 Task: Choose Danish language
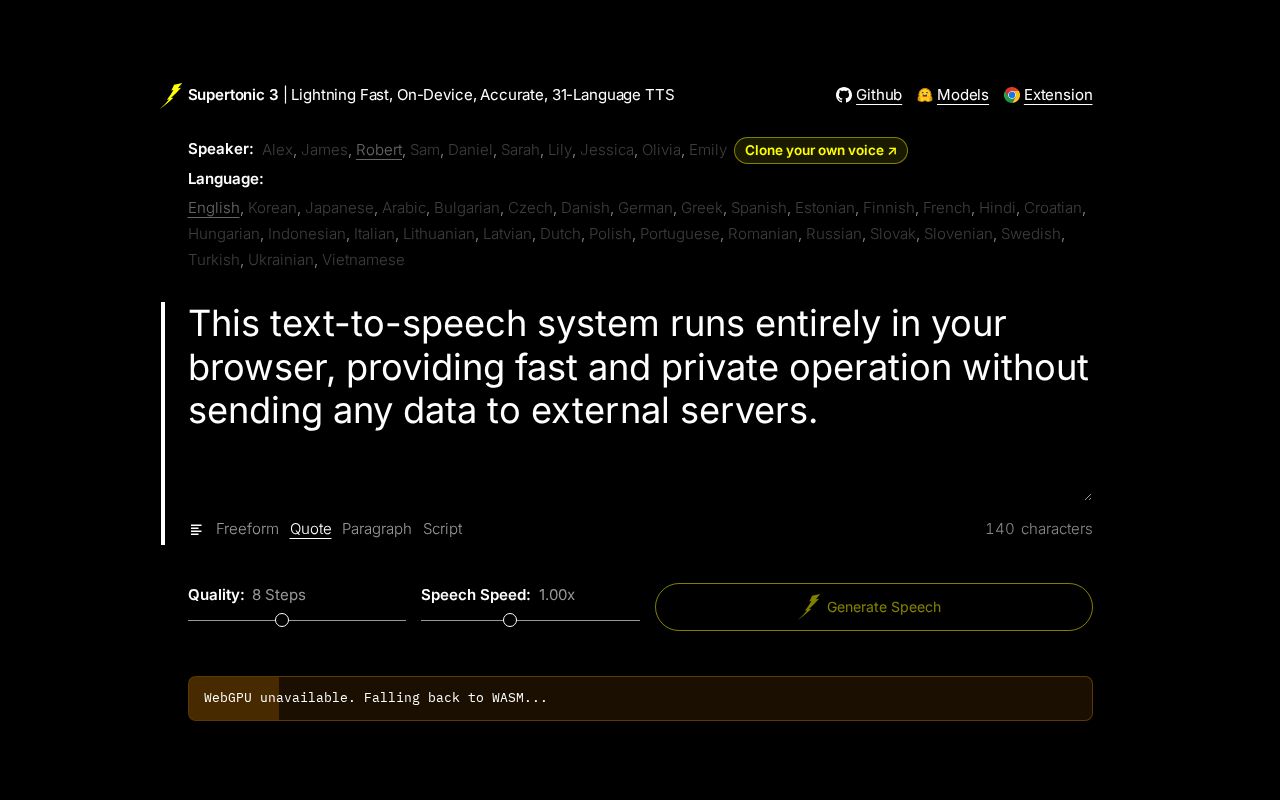pyautogui.click(x=585, y=208)
